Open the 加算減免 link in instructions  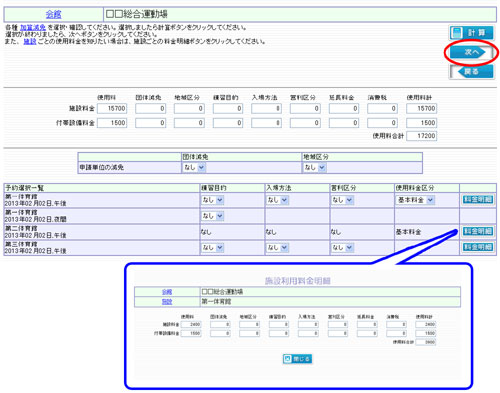[32, 28]
